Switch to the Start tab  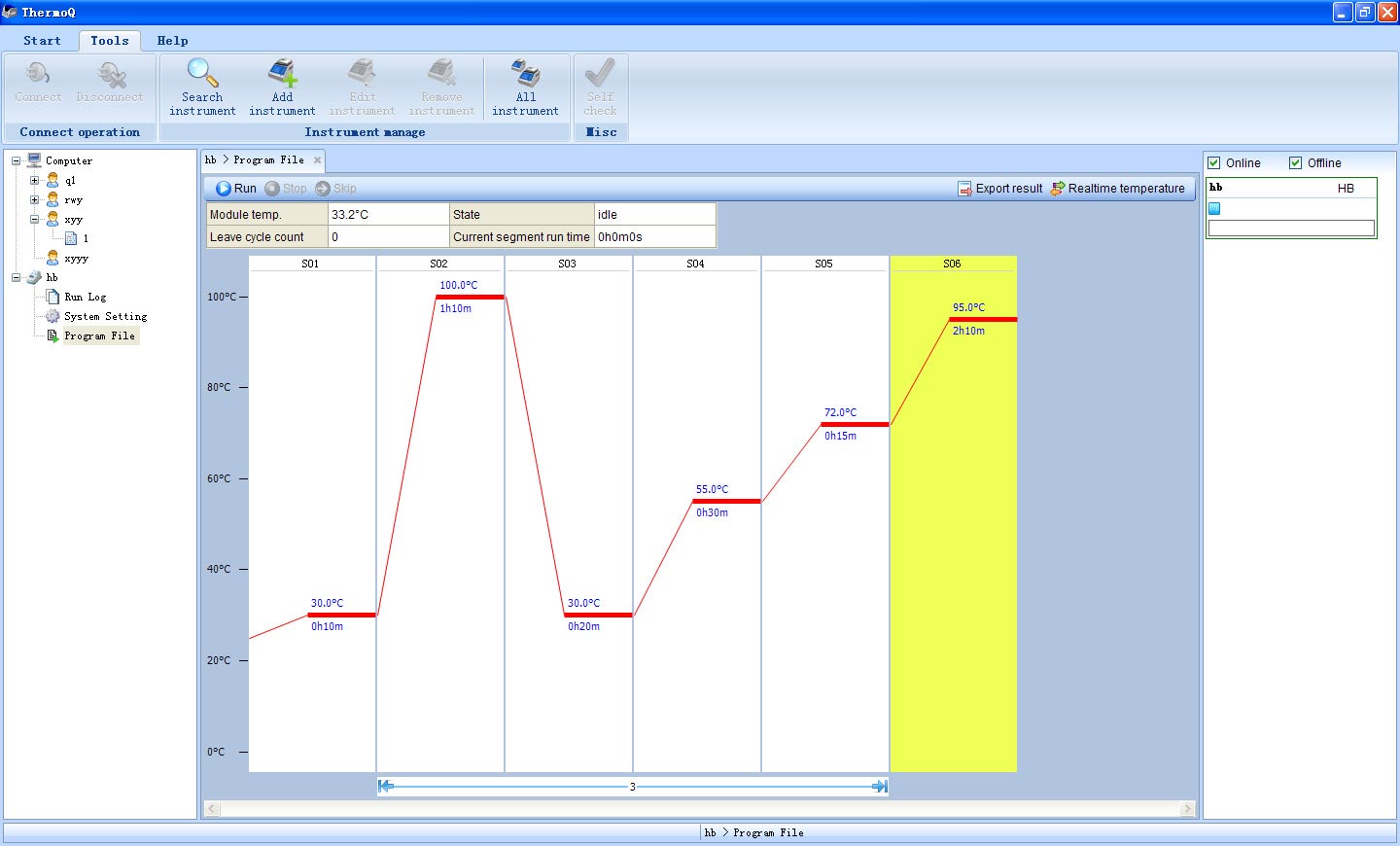click(x=42, y=41)
